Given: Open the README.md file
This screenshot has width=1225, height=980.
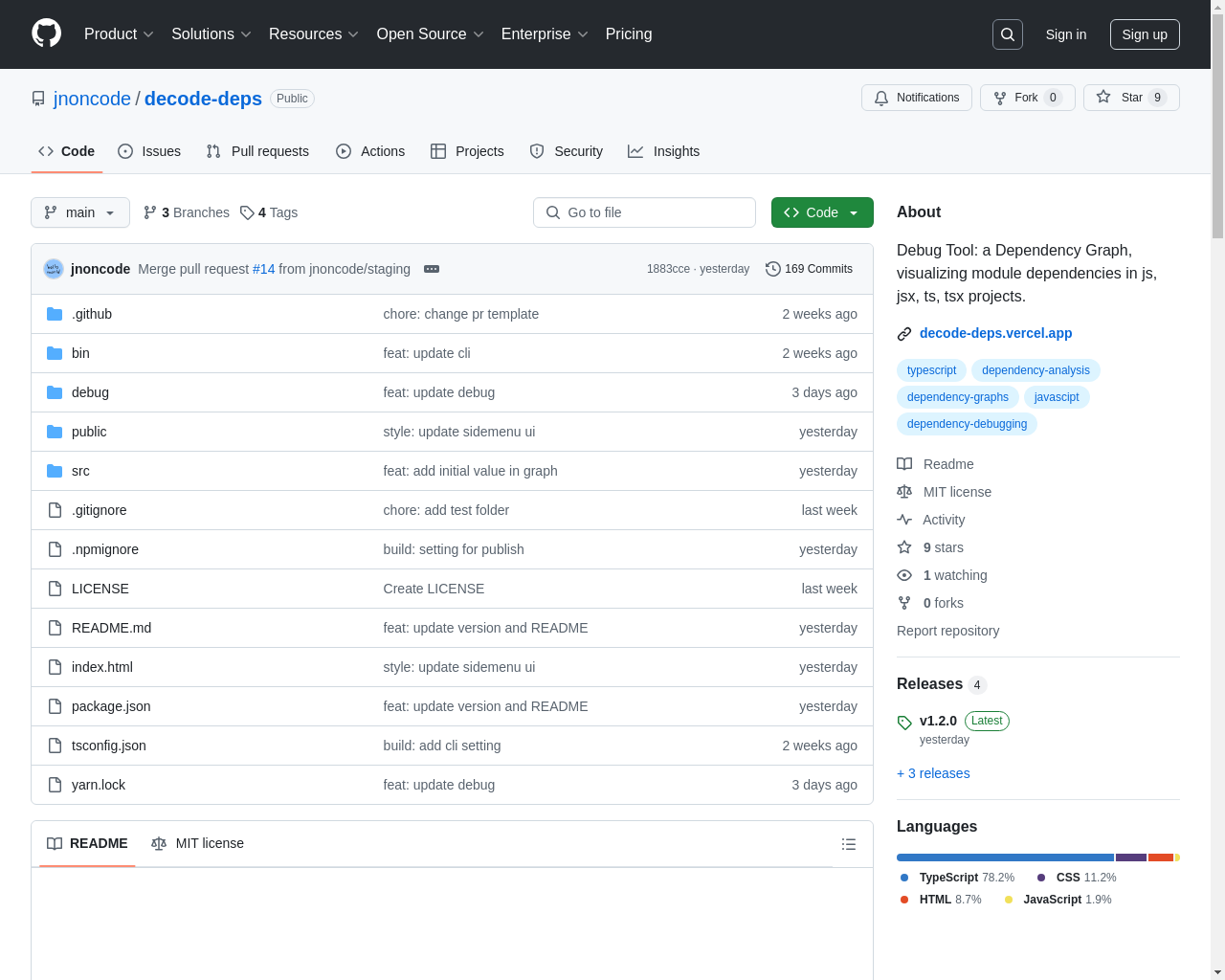Looking at the screenshot, I should (x=111, y=628).
